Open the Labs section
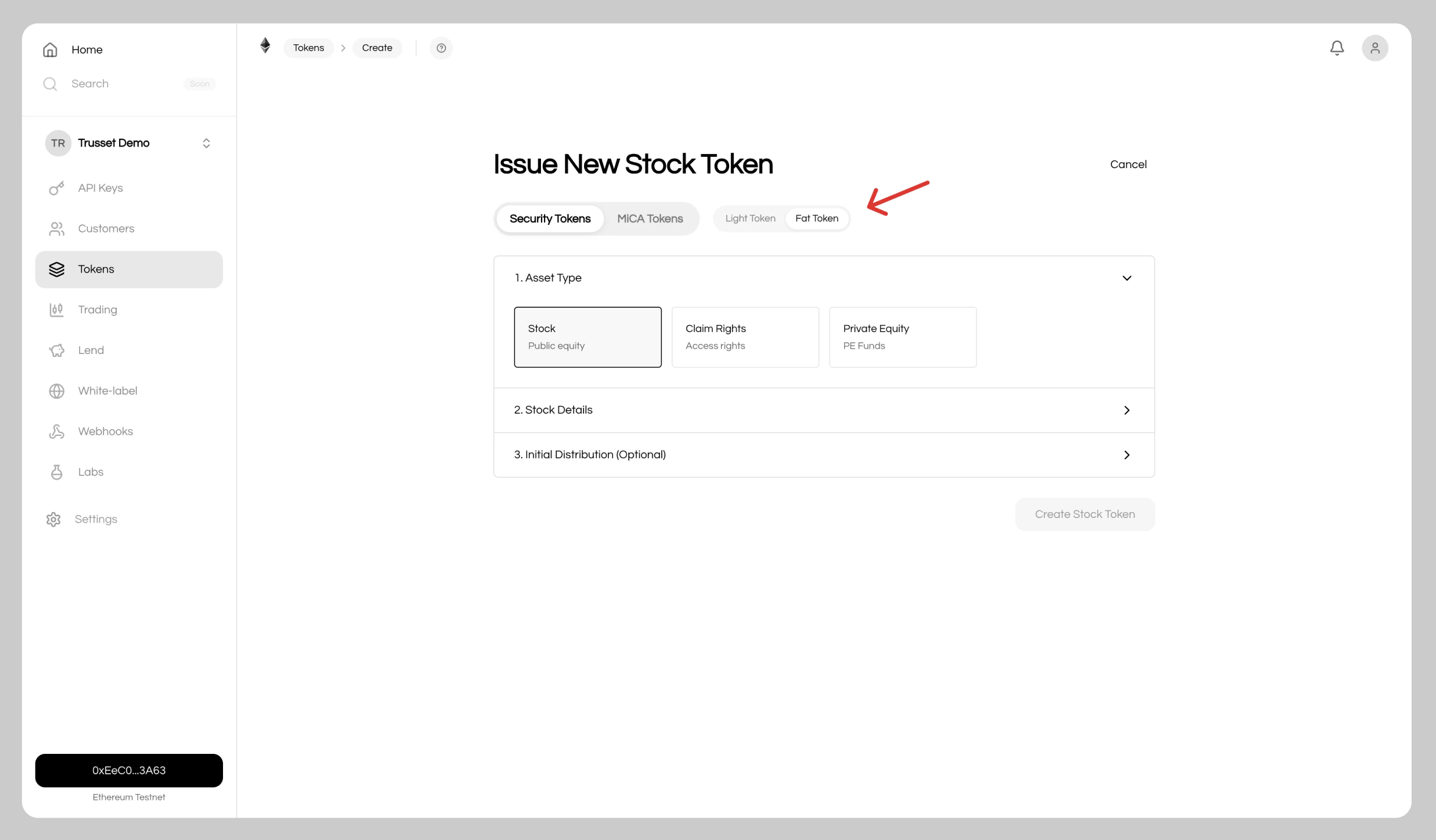Image resolution: width=1436 pixels, height=840 pixels. click(90, 472)
